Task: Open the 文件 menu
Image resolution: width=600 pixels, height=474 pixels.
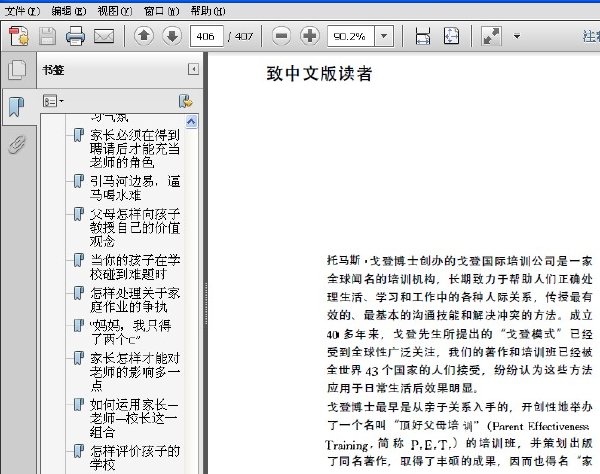Action: 22,11
